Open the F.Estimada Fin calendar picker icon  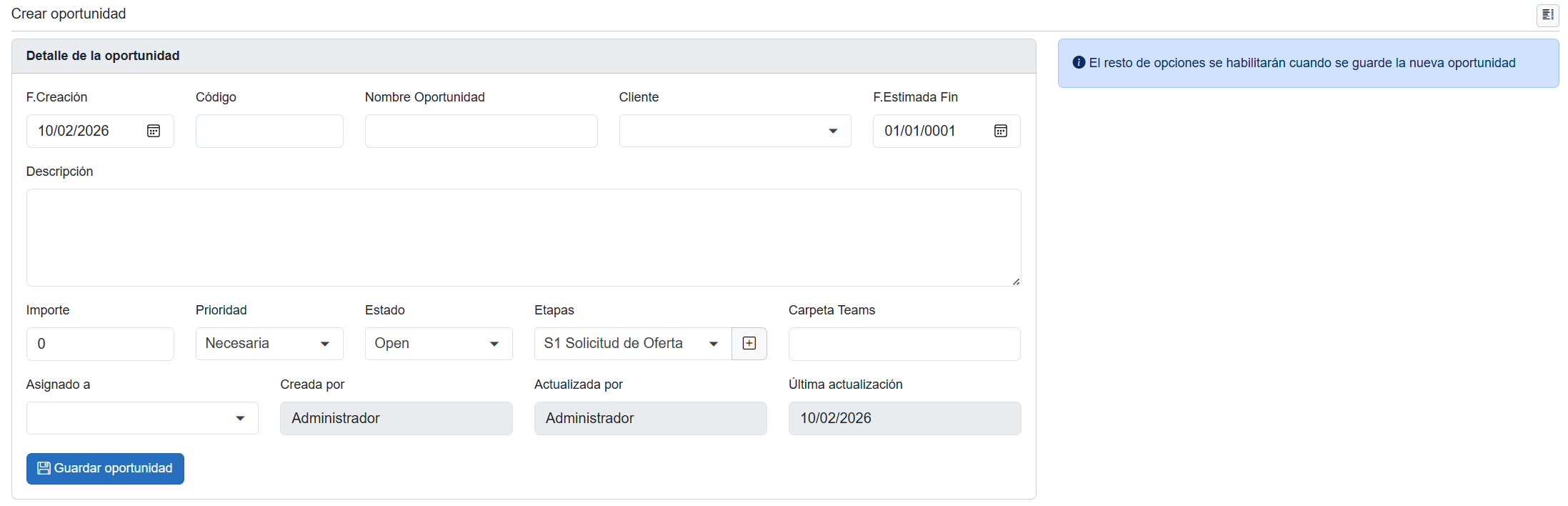[x=1001, y=131]
